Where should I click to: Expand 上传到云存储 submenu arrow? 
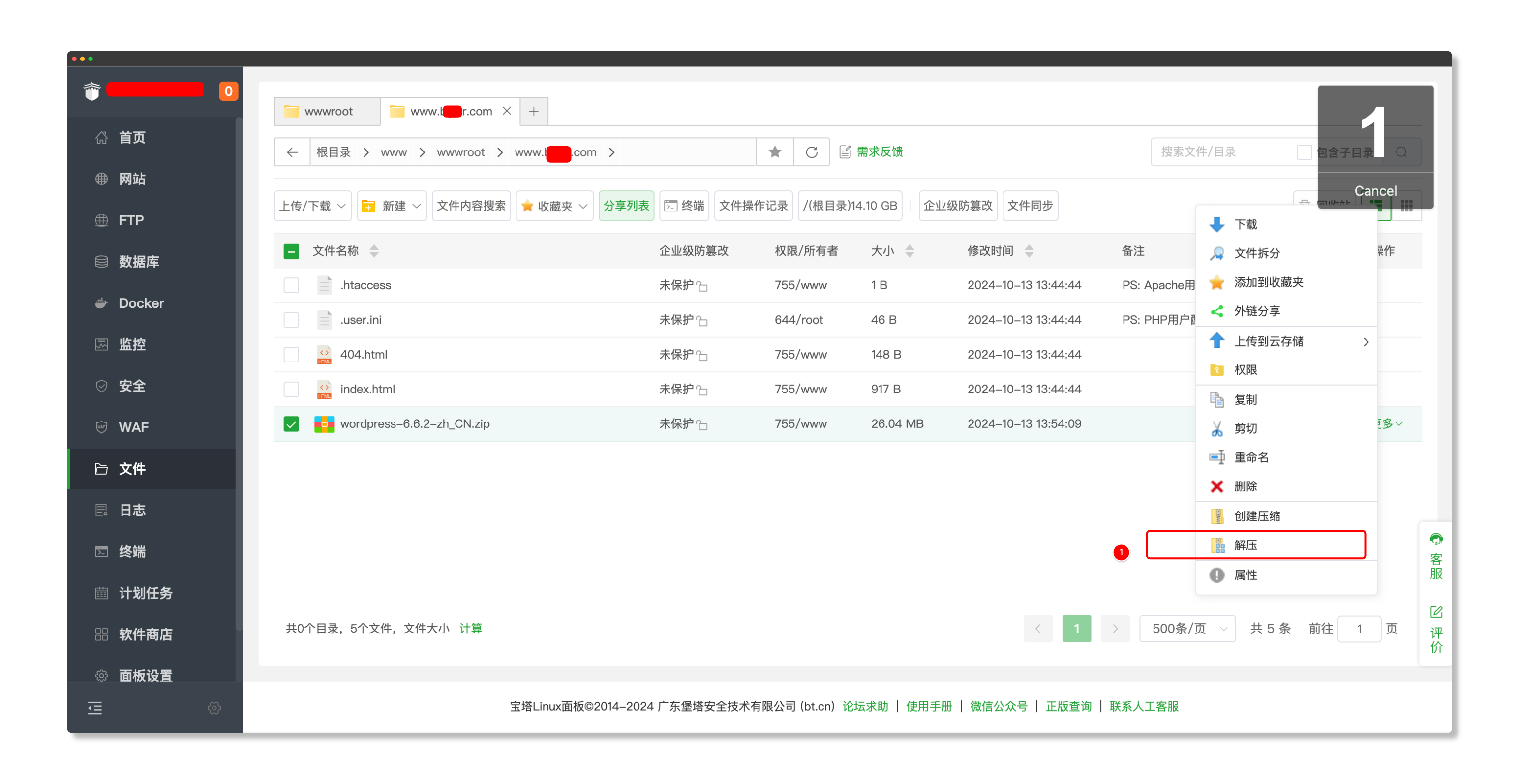click(x=1366, y=342)
